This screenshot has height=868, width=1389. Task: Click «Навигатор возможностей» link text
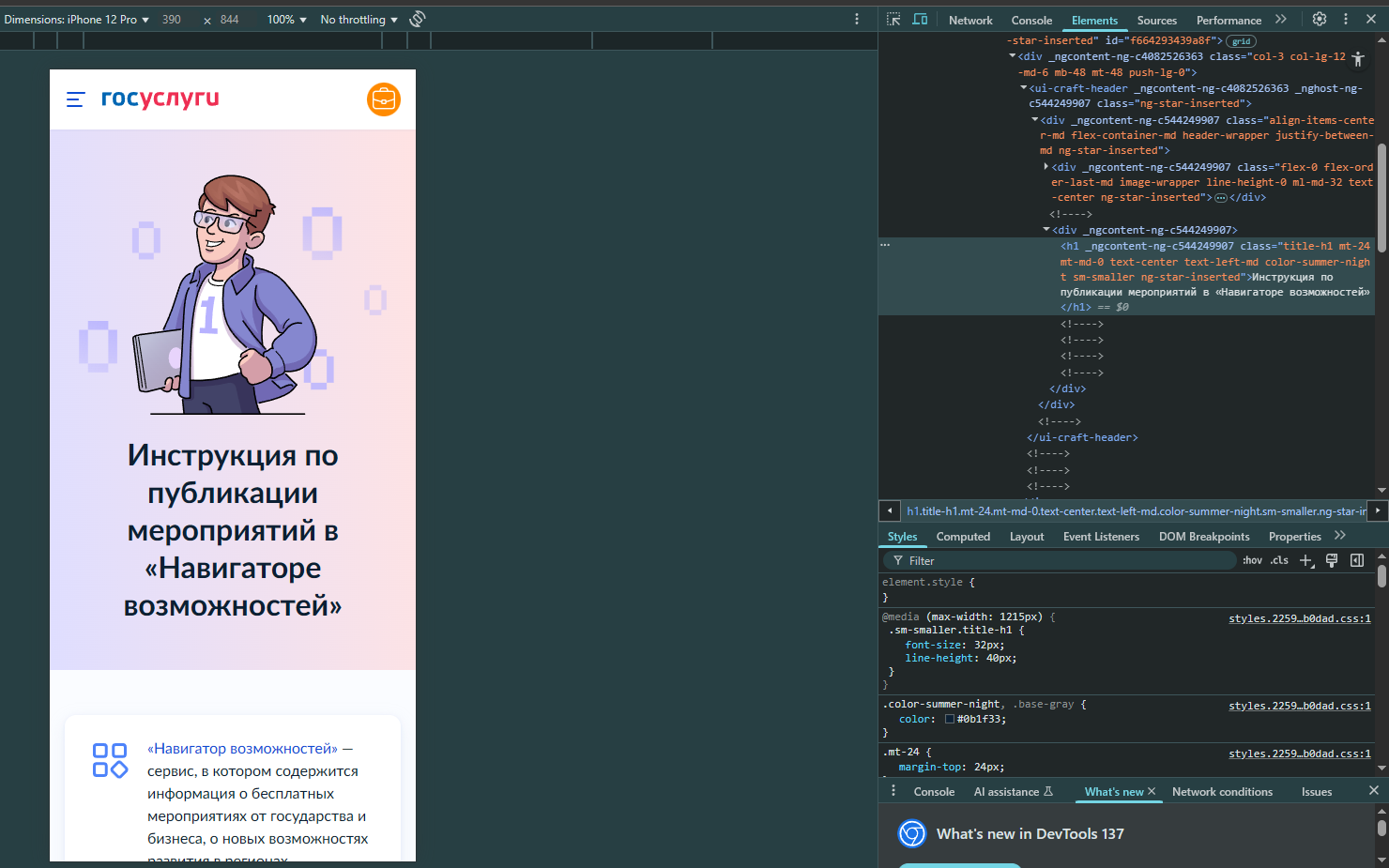tap(242, 749)
